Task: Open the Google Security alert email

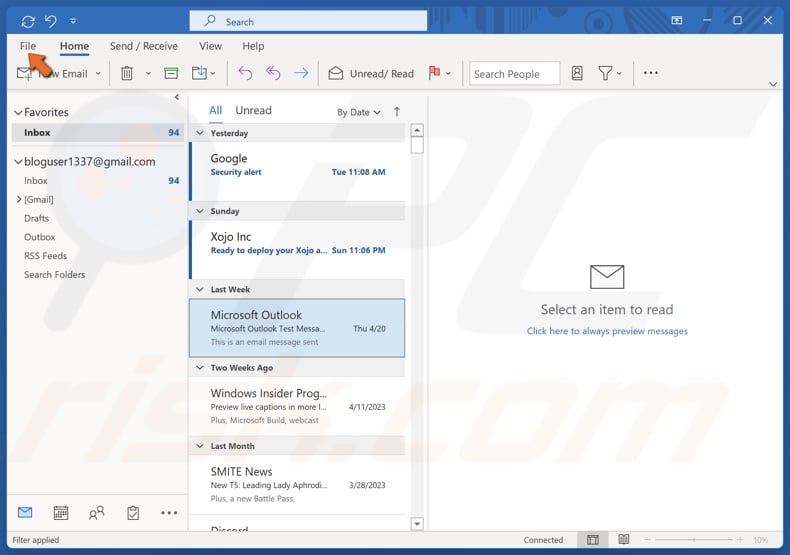Action: click(x=297, y=171)
